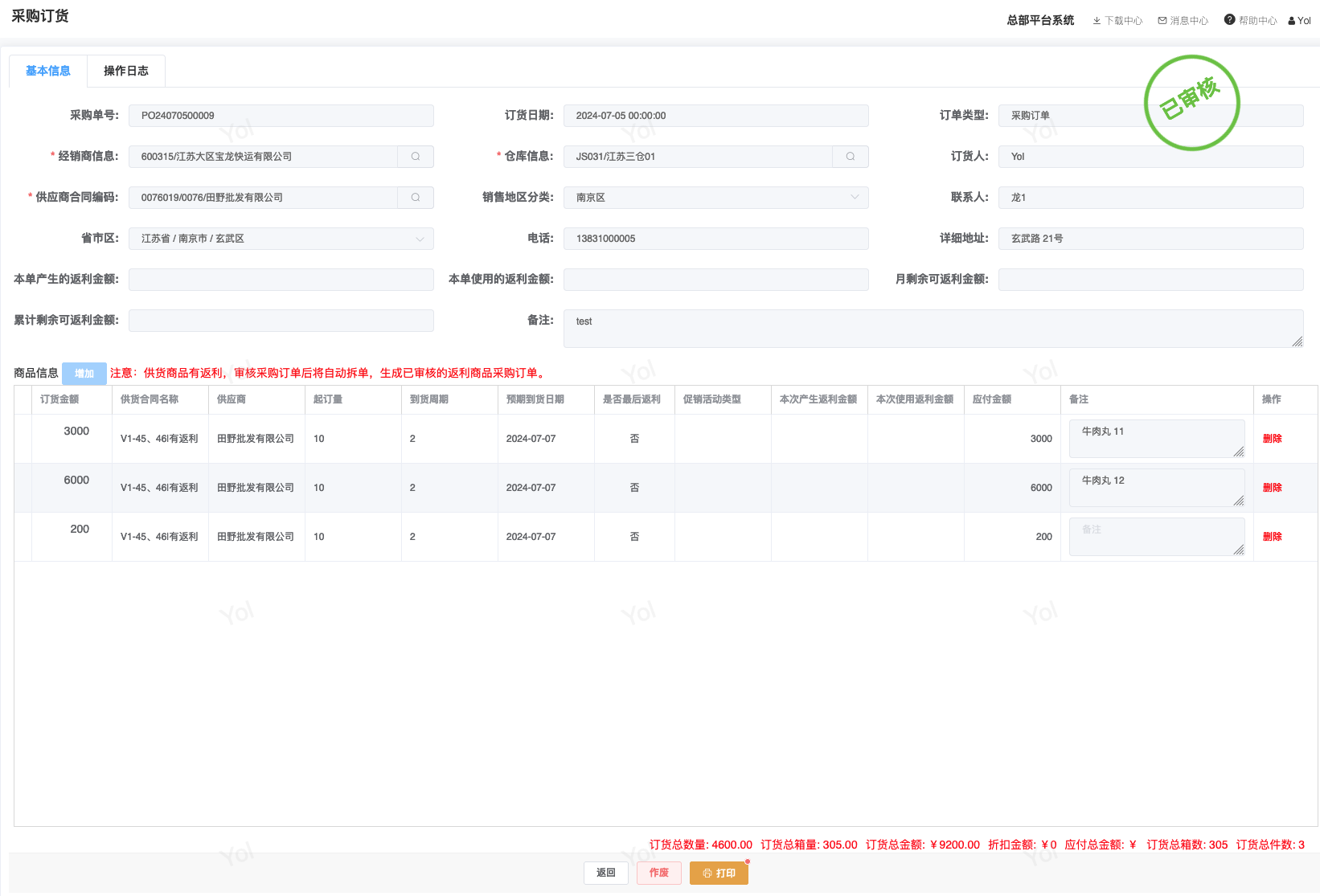Screen dimensions: 1320x896
Task: Click the 本次使用返利金额 column header
Action: pos(915,399)
